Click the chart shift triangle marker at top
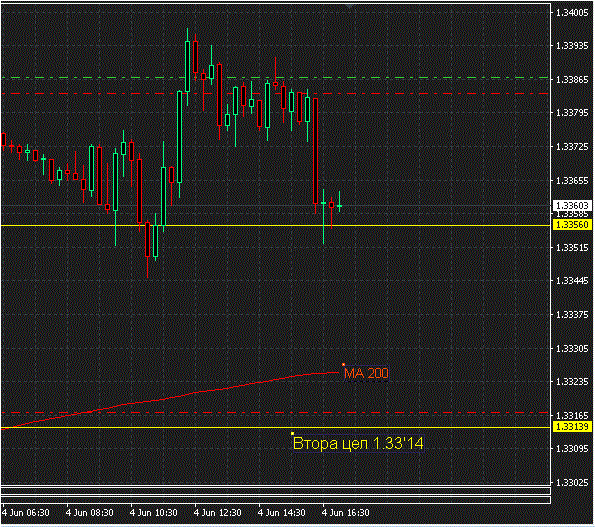 tap(350, 7)
